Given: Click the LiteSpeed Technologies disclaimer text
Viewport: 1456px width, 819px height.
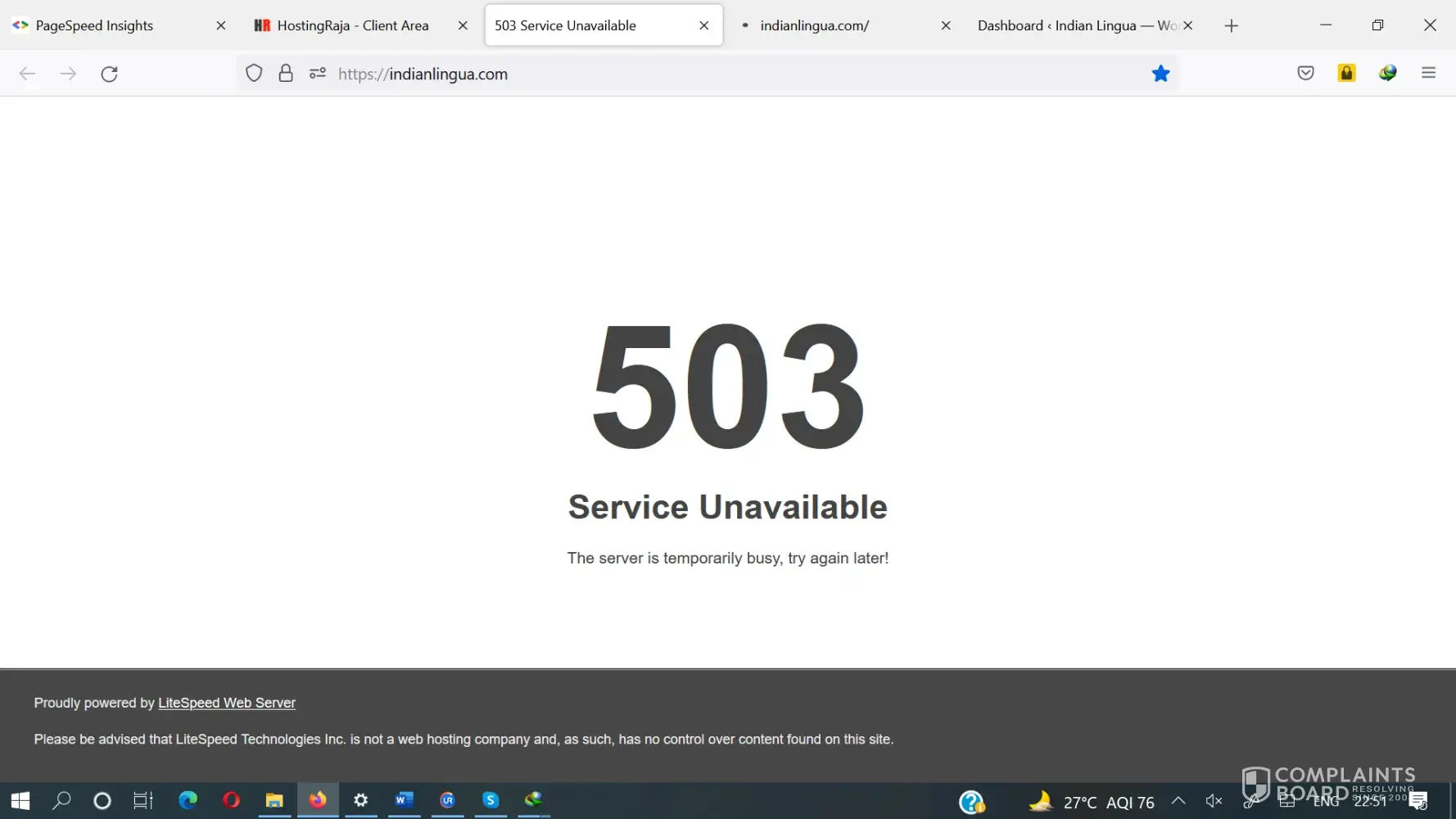Looking at the screenshot, I should [x=463, y=739].
